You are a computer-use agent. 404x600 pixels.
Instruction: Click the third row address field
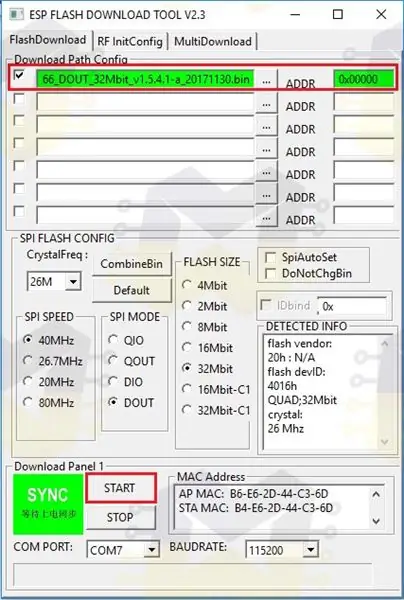point(363,125)
